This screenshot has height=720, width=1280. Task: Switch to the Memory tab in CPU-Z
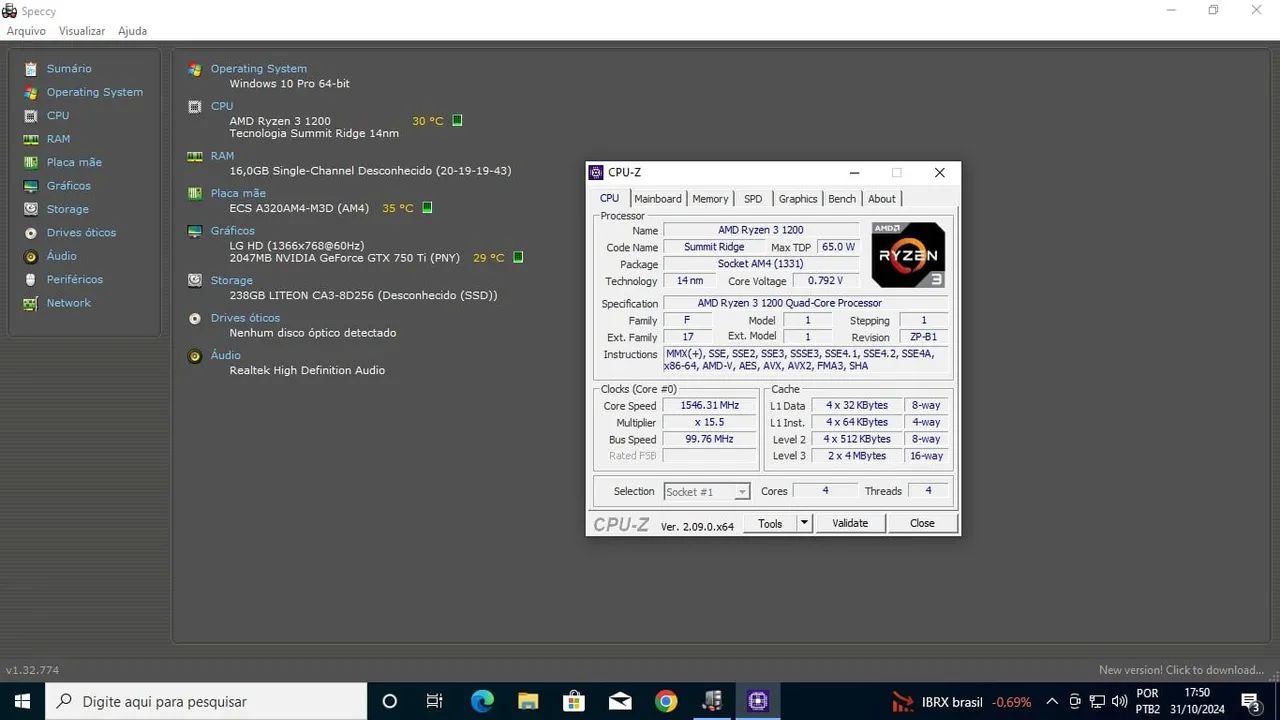click(710, 198)
